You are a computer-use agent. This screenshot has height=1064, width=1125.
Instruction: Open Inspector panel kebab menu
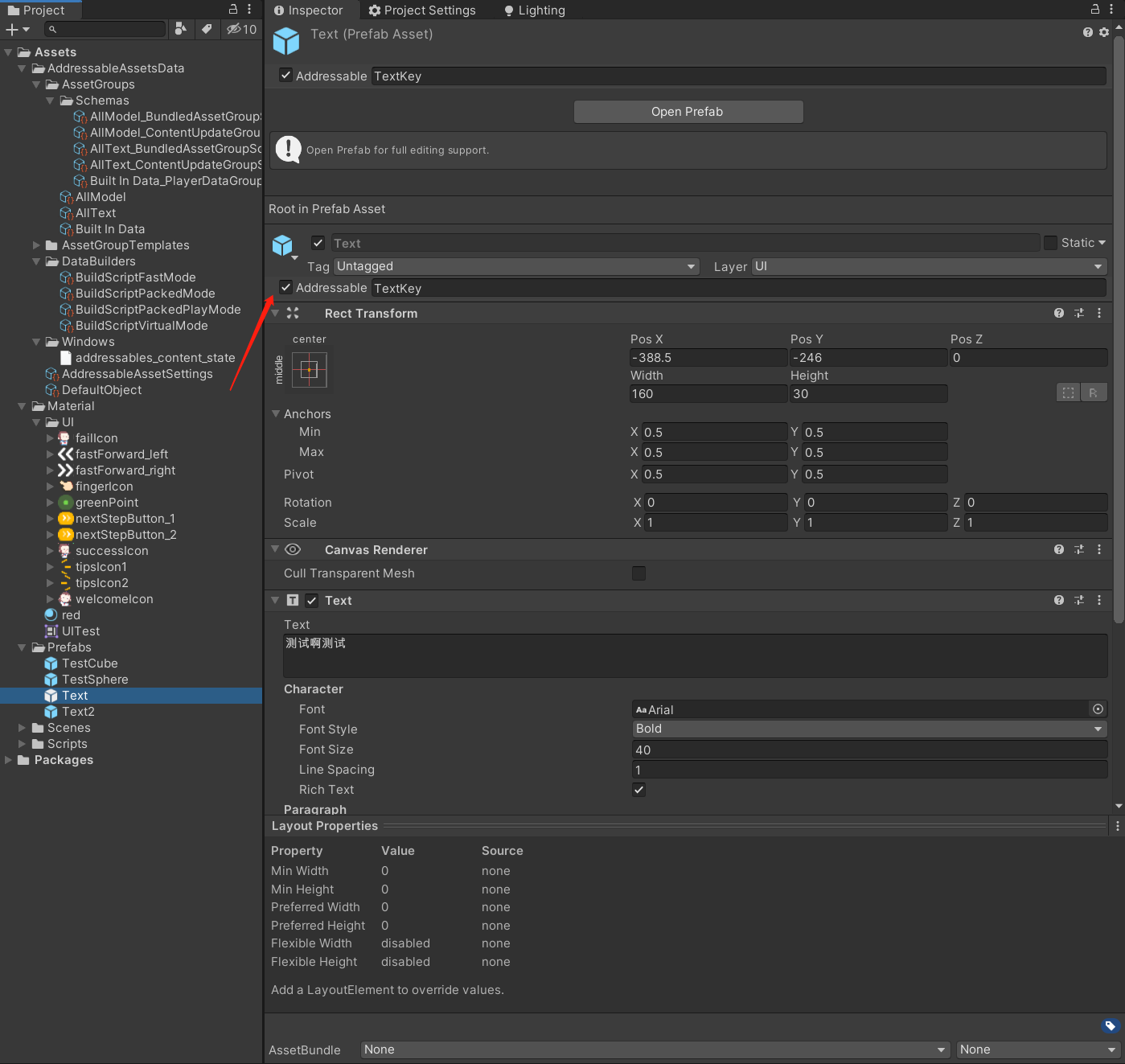1111,9
